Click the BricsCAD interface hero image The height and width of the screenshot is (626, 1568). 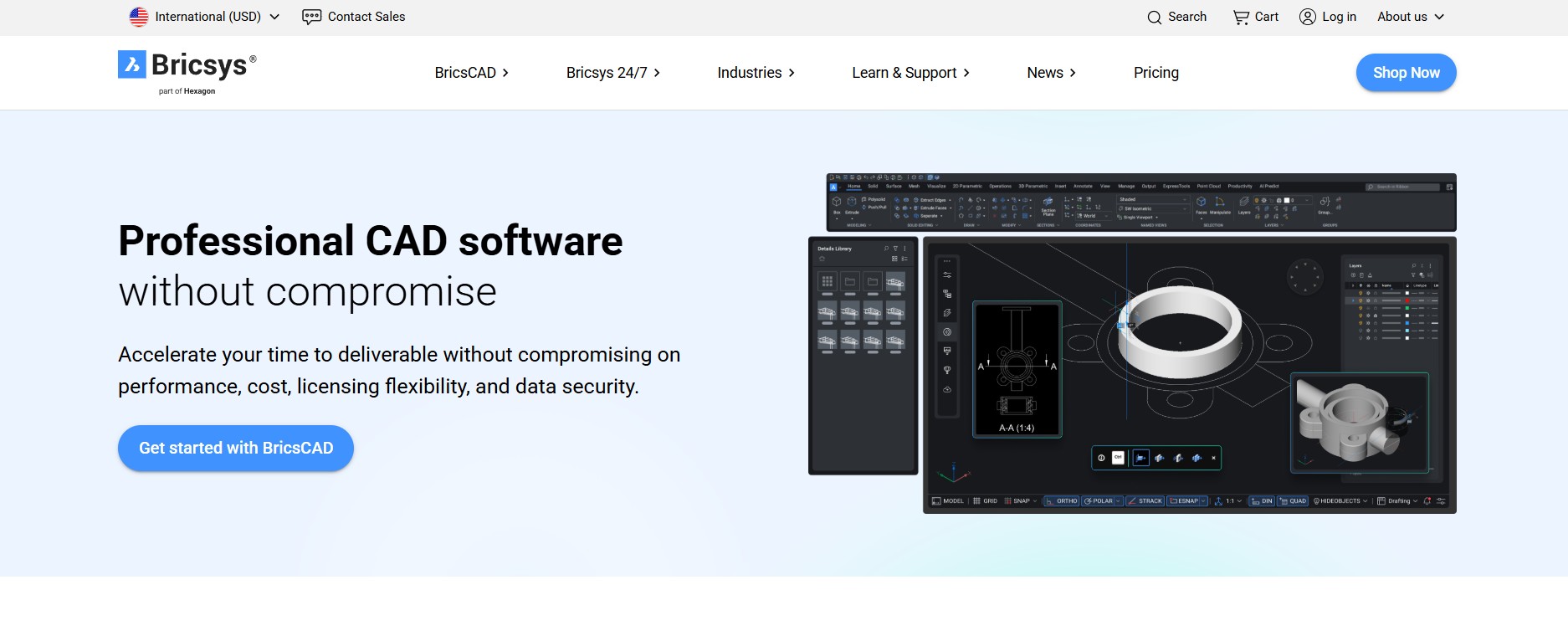pyautogui.click(x=1132, y=343)
